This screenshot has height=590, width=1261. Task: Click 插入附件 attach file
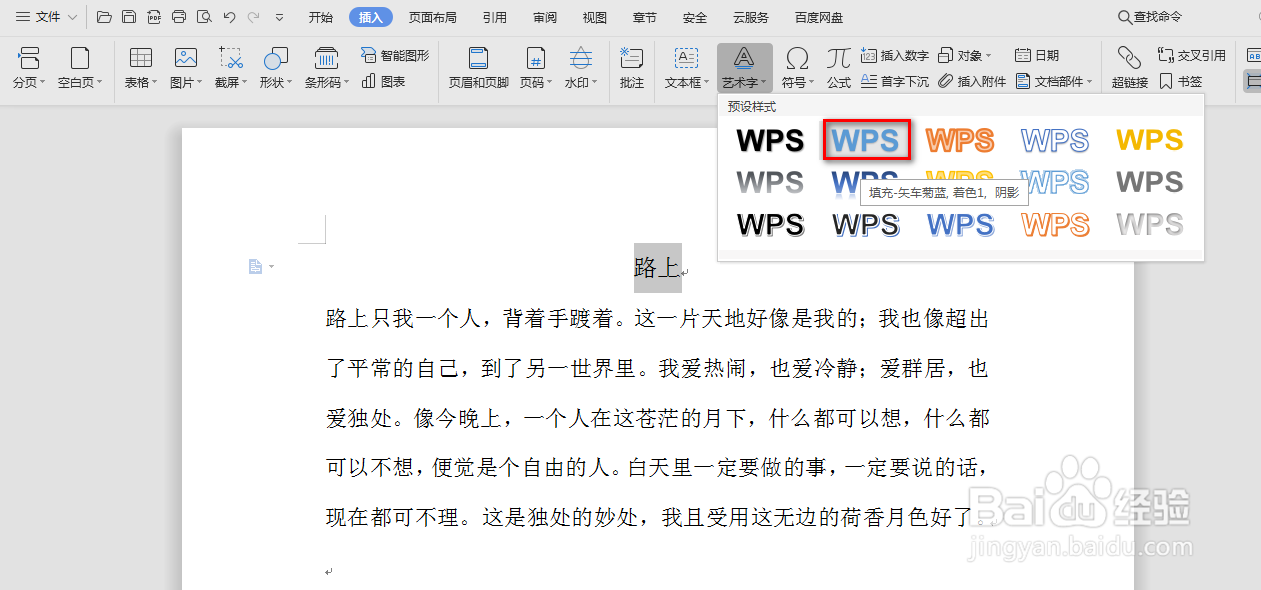pos(972,82)
